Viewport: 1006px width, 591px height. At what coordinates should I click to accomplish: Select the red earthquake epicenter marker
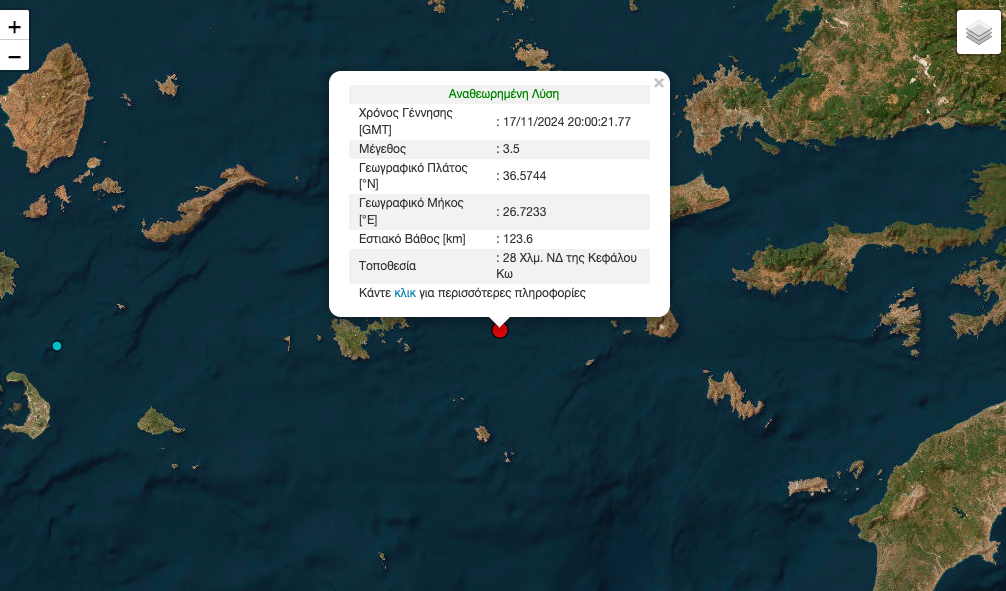(500, 330)
